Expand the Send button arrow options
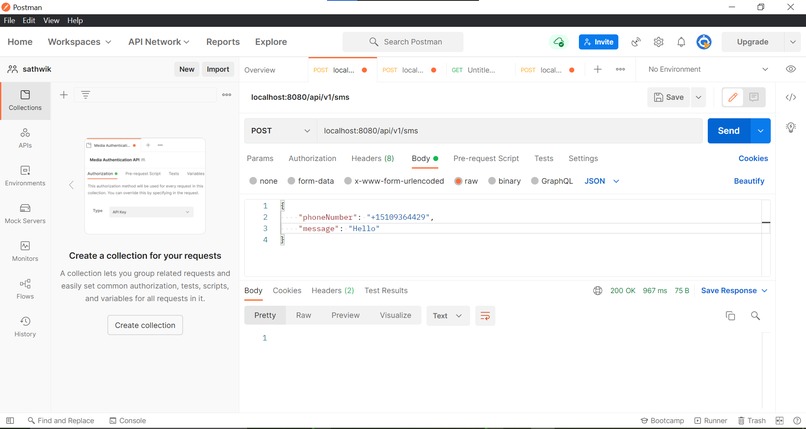The width and height of the screenshot is (806, 429). coord(760,130)
